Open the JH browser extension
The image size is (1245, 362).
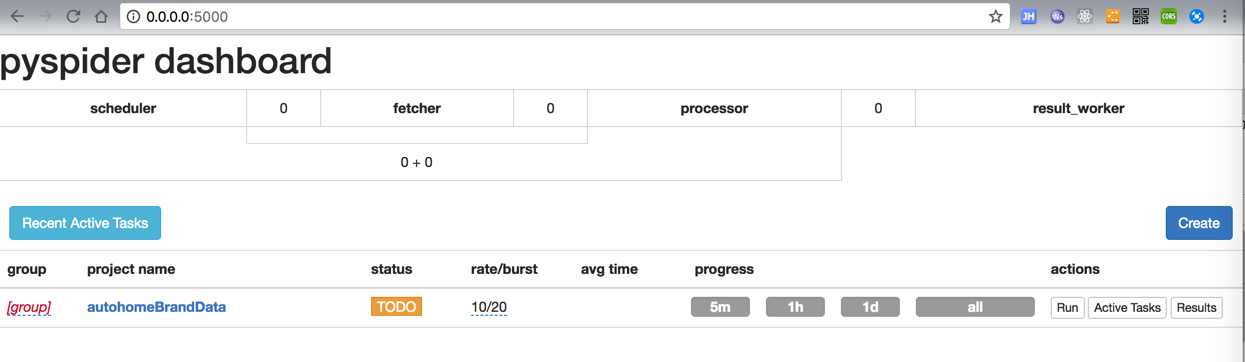(1028, 17)
